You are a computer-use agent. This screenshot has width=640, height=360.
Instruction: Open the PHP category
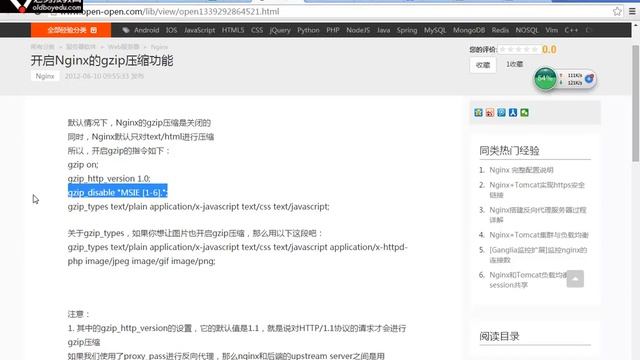pyautogui.click(x=333, y=30)
